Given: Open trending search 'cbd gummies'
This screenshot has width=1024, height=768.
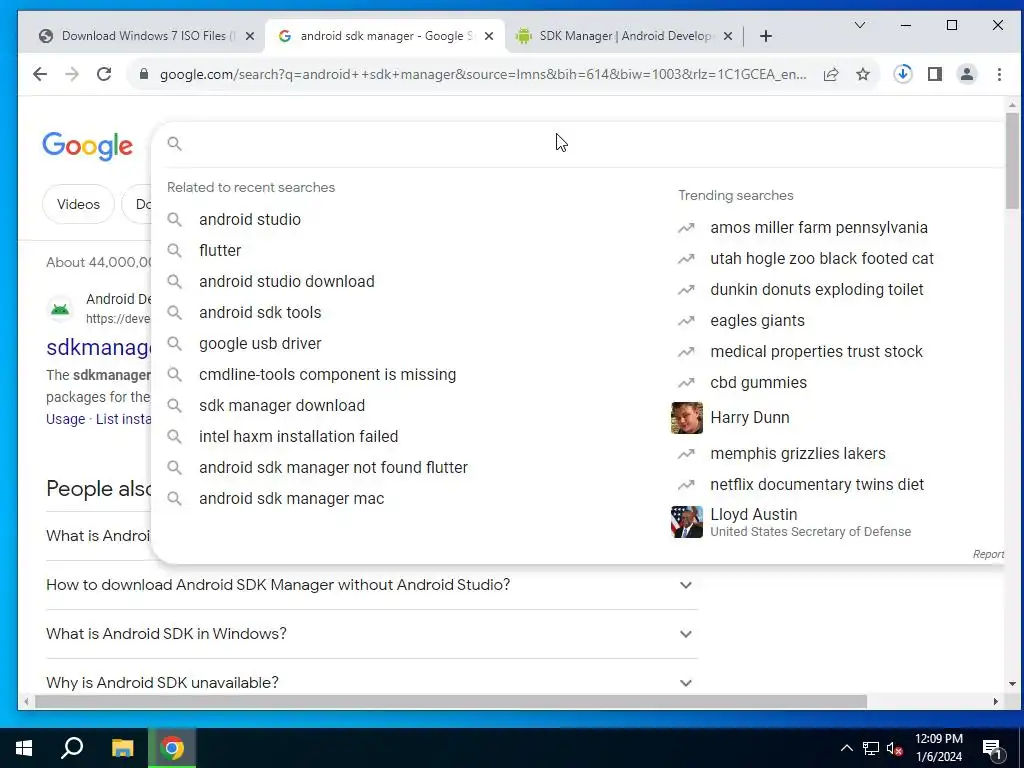Looking at the screenshot, I should click(x=758, y=383).
